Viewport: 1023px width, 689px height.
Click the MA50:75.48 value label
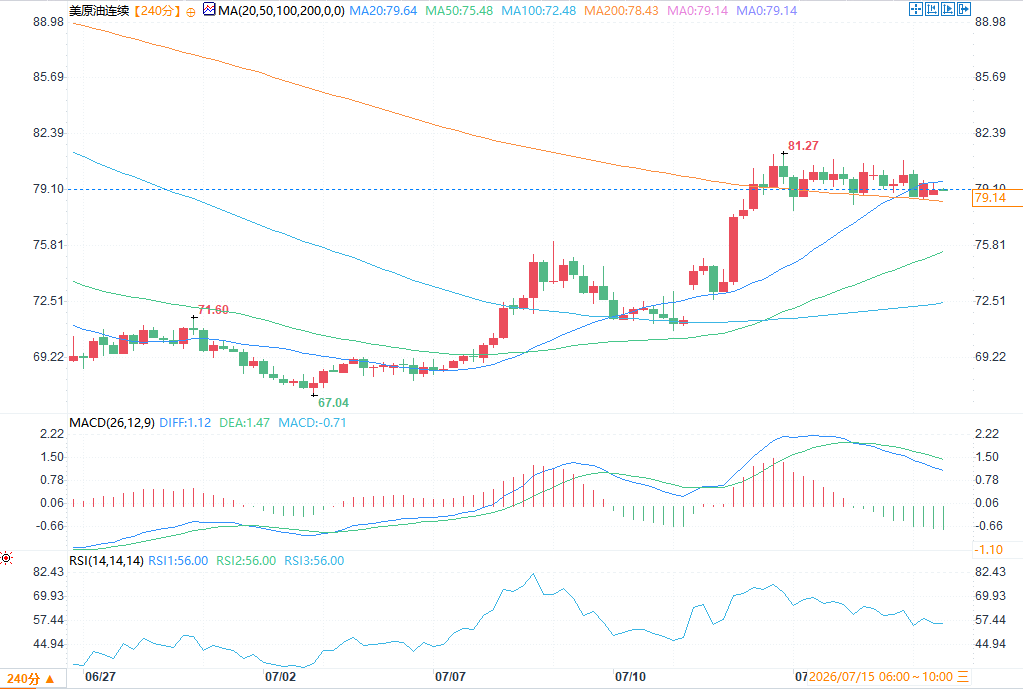459,10
